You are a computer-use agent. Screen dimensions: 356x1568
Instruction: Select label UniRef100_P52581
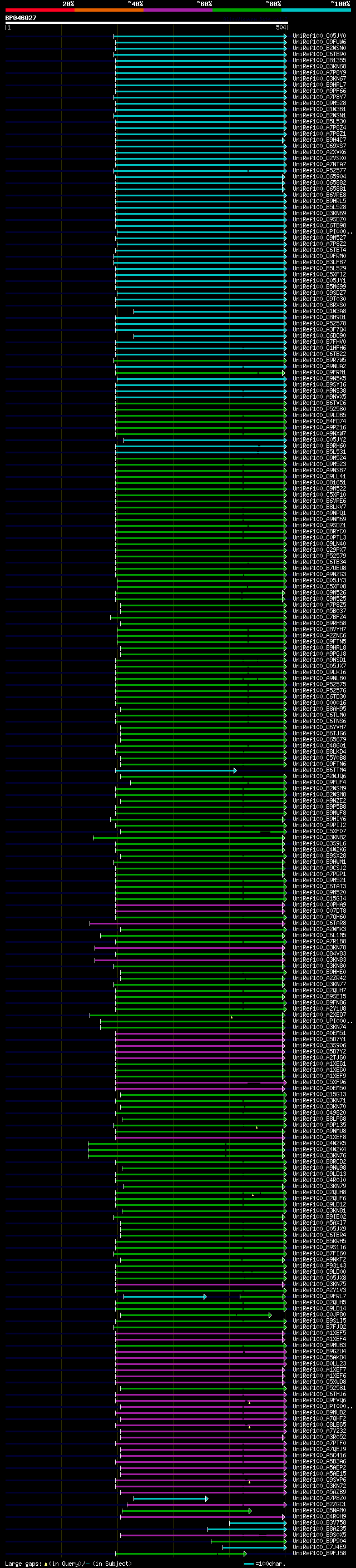click(x=319, y=1388)
